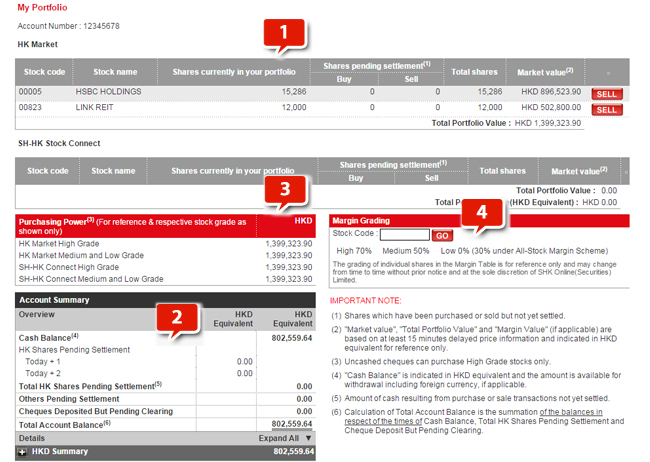This screenshot has height=462, width=650.
Task: Click LINK REIT shares in portfolio value 12,000
Action: tap(294, 107)
